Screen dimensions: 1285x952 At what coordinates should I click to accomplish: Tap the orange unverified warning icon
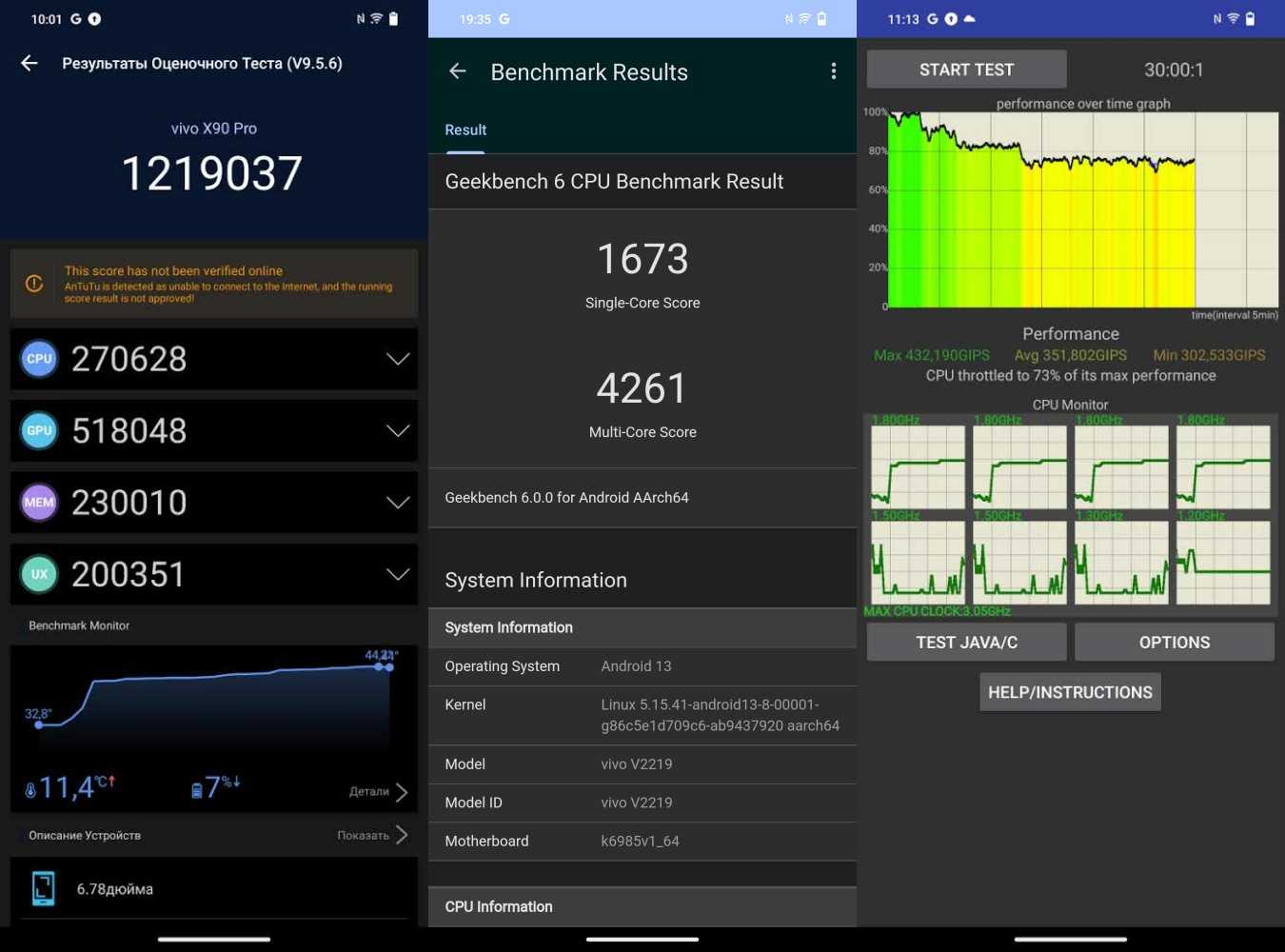point(34,284)
